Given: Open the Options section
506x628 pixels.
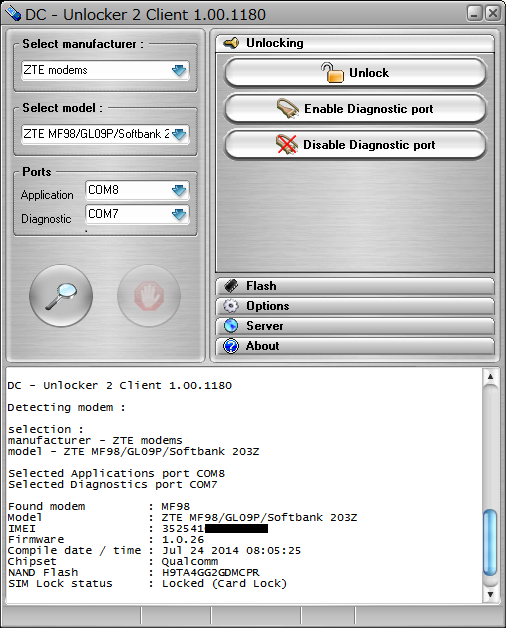Looking at the screenshot, I should tap(355, 306).
